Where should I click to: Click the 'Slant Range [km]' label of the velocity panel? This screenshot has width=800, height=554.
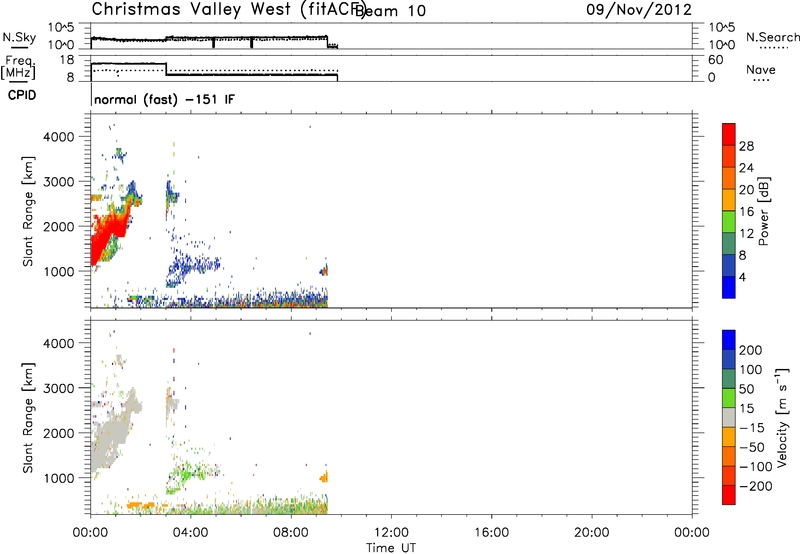(x=28, y=418)
